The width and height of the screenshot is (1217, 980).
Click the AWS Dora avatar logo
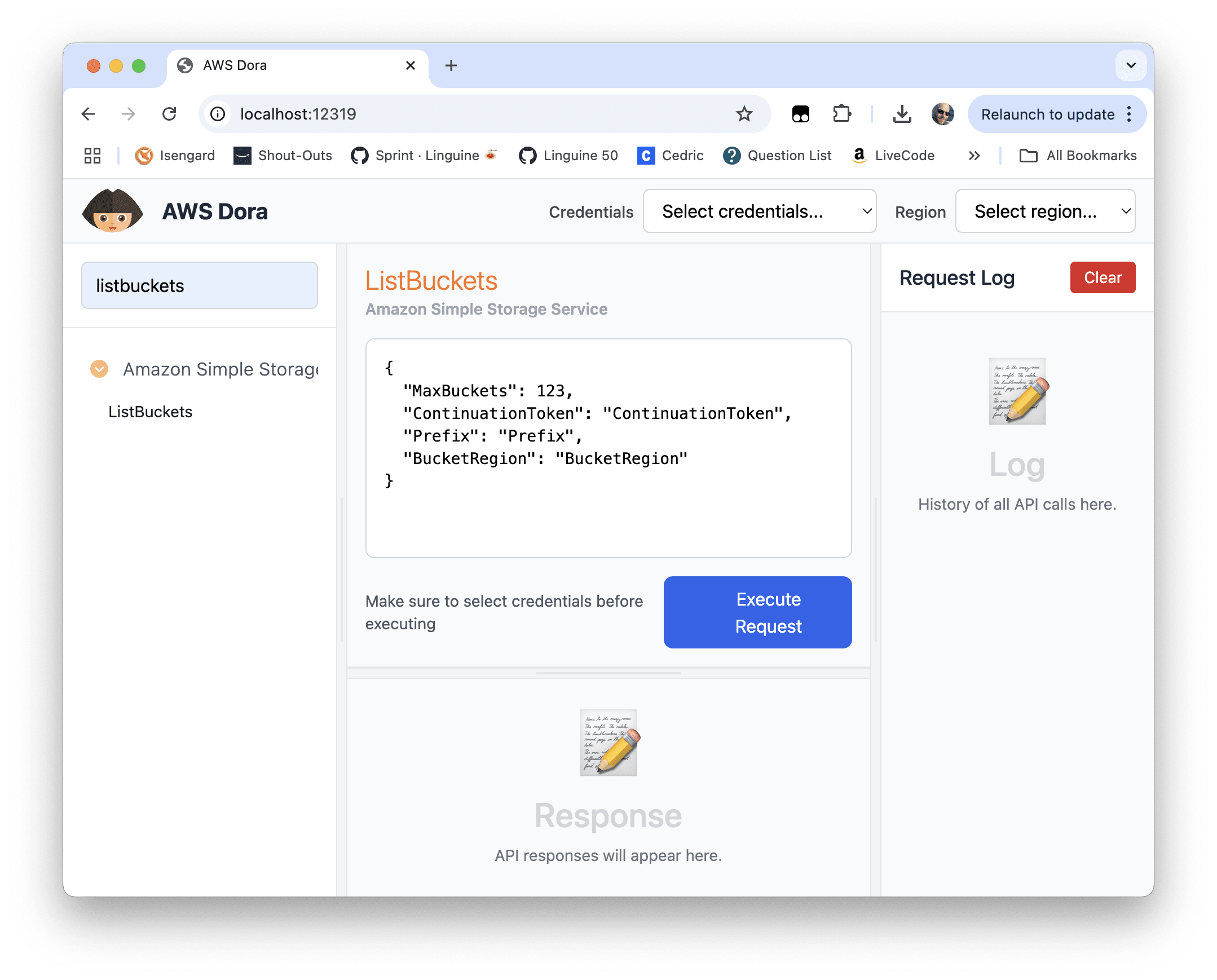click(112, 211)
